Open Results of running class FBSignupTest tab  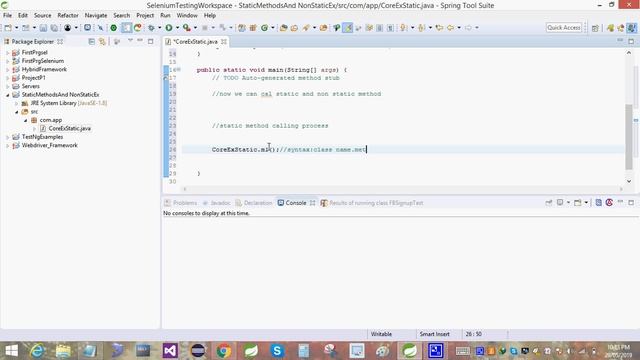tap(372, 203)
